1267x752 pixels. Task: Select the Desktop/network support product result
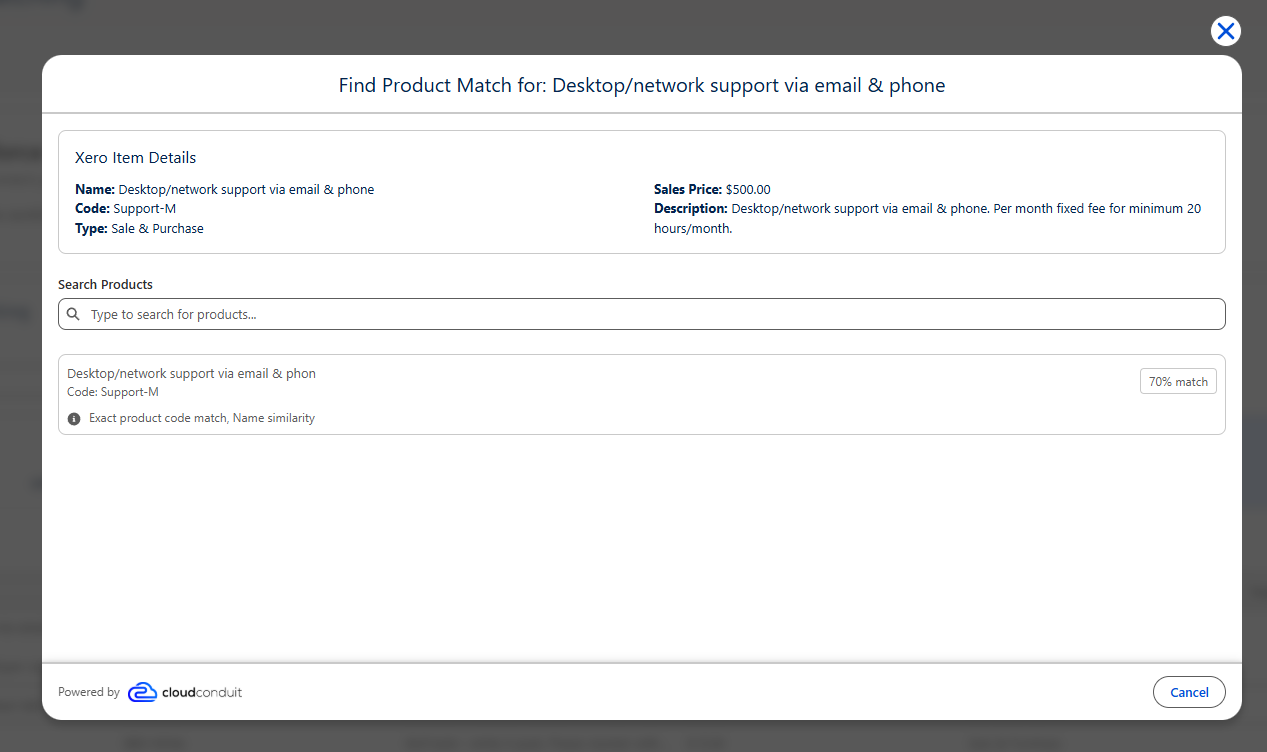coord(641,394)
